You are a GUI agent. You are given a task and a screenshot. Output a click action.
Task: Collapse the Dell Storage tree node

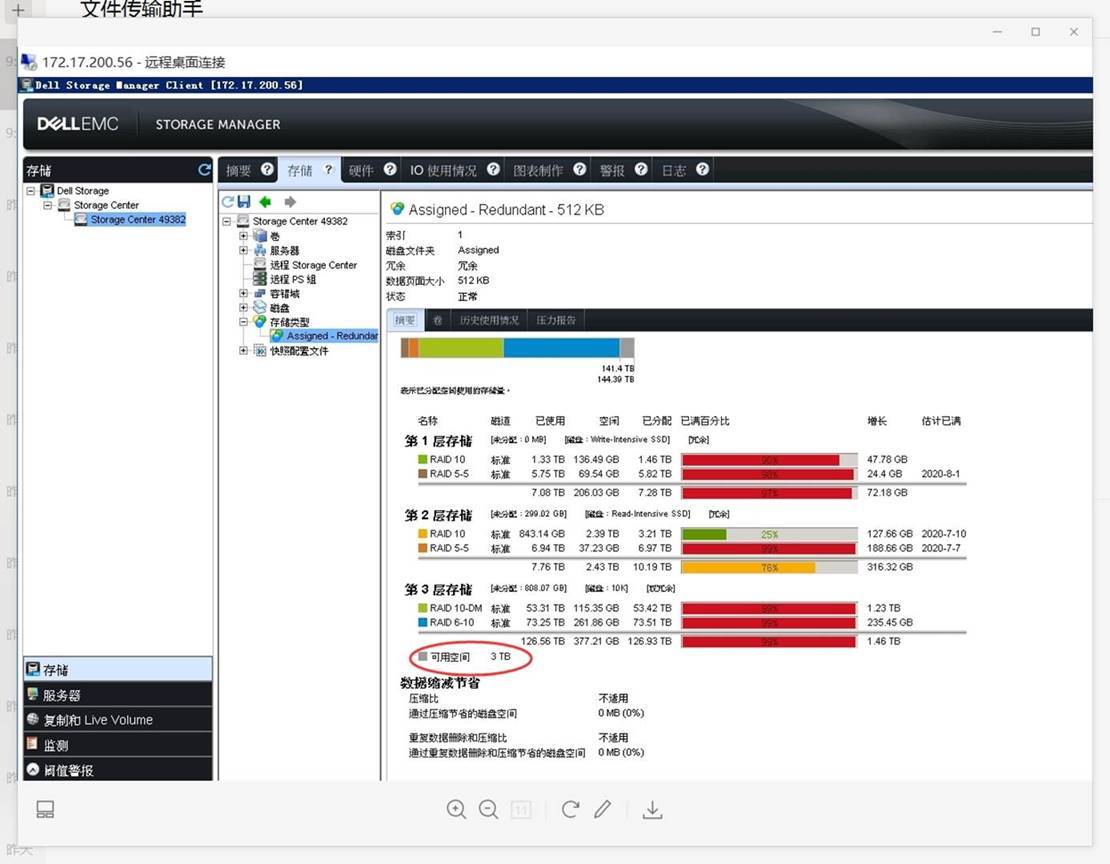coord(31,191)
